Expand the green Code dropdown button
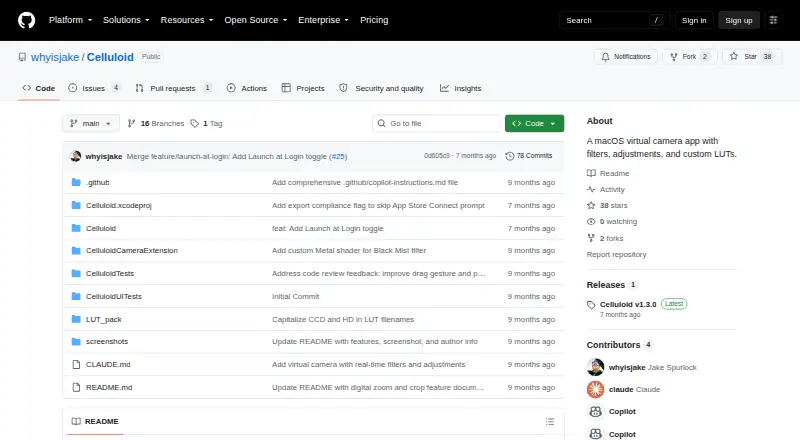This screenshot has height=440, width=800. [534, 124]
